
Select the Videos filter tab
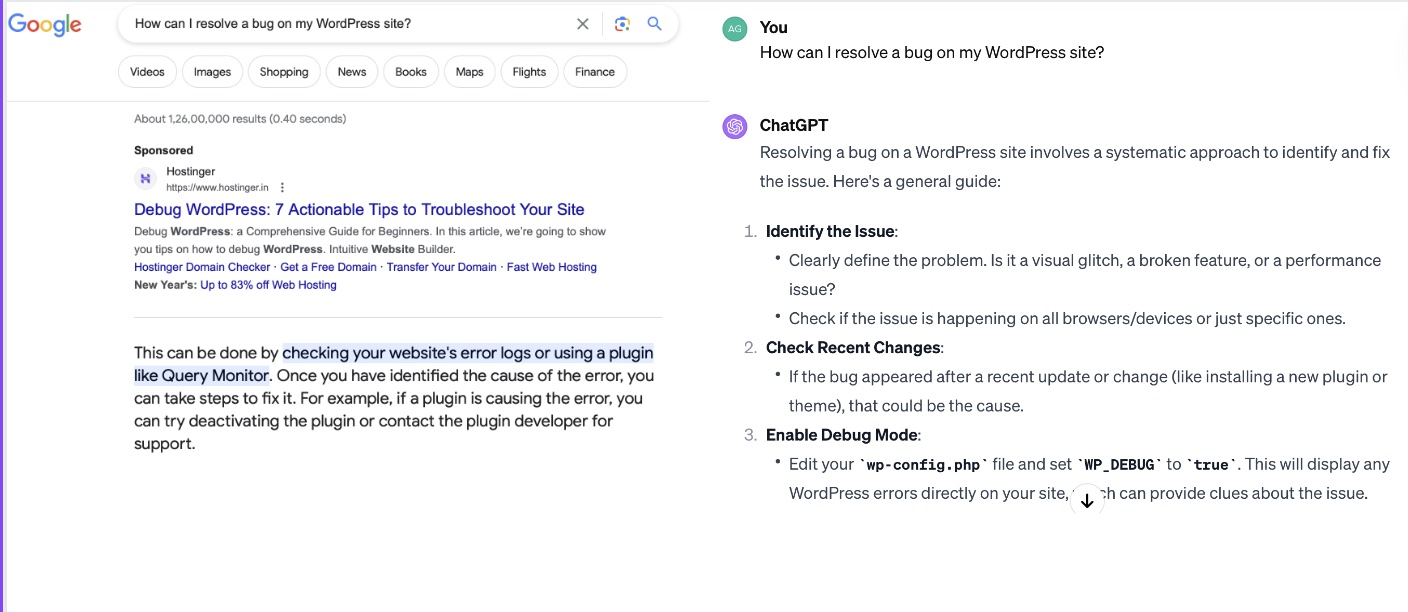coord(147,72)
